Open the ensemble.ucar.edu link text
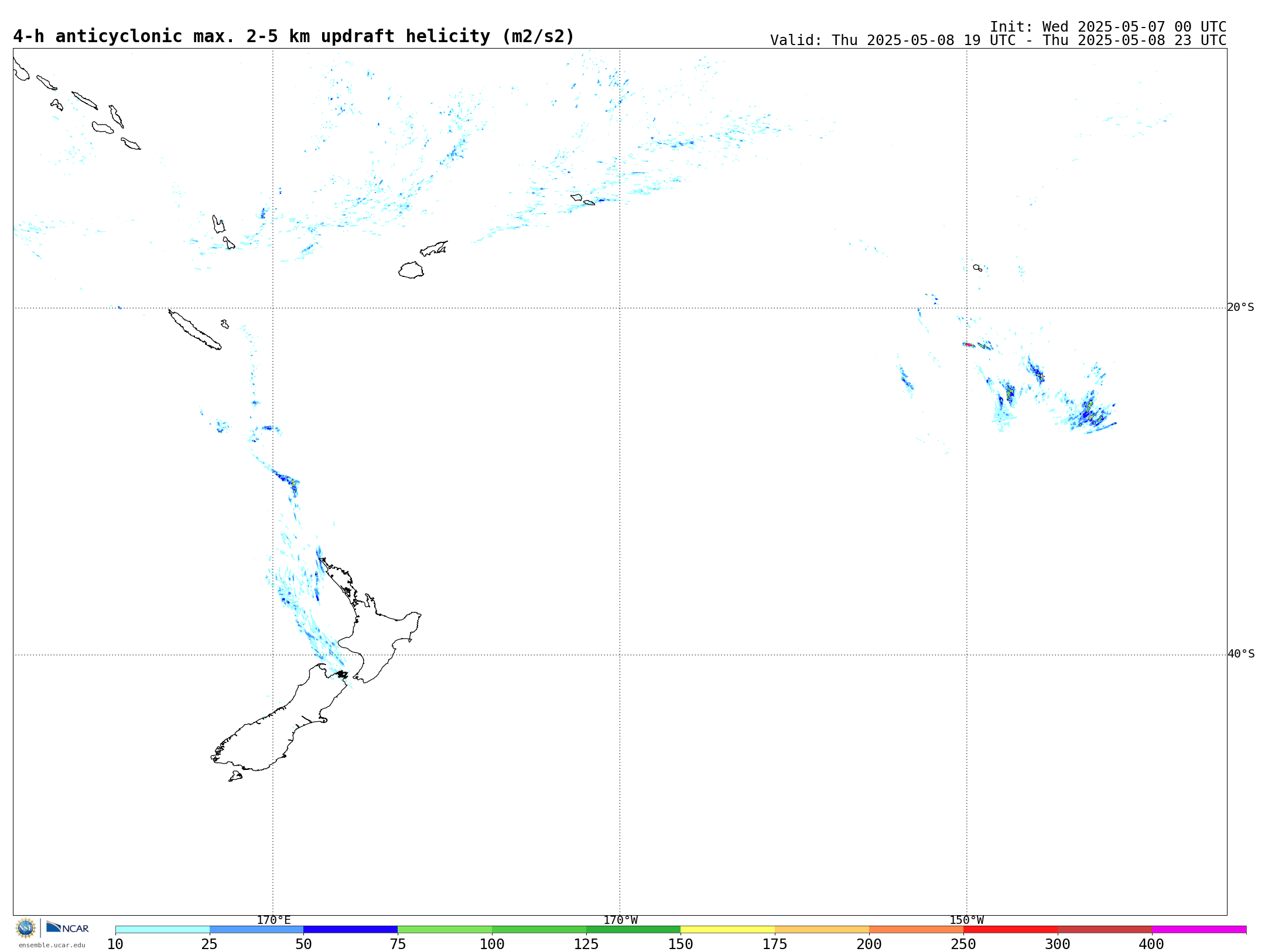 52,945
